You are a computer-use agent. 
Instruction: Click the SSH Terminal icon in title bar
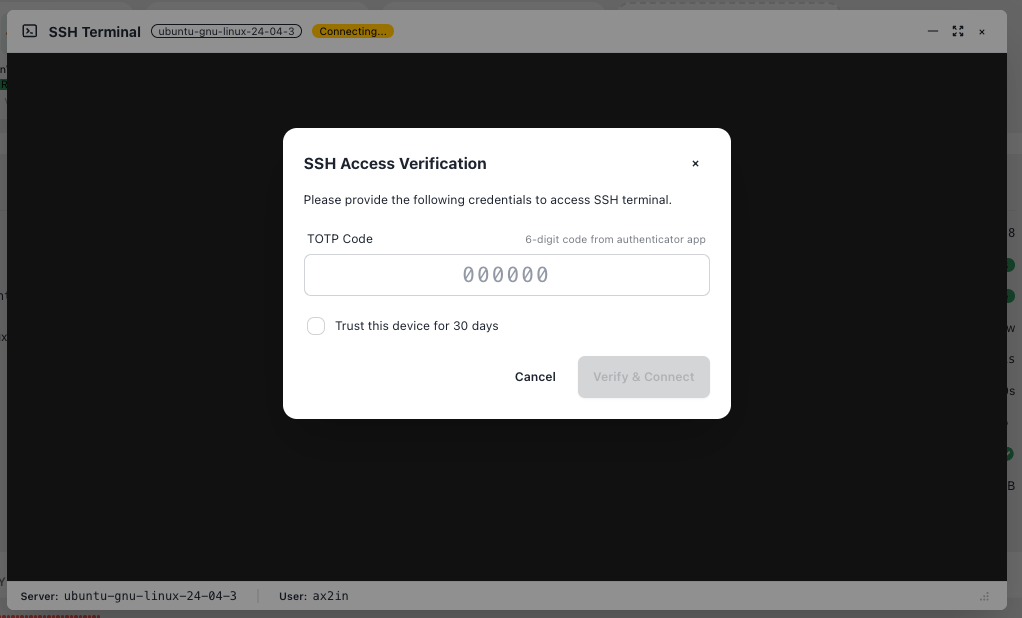tap(30, 31)
